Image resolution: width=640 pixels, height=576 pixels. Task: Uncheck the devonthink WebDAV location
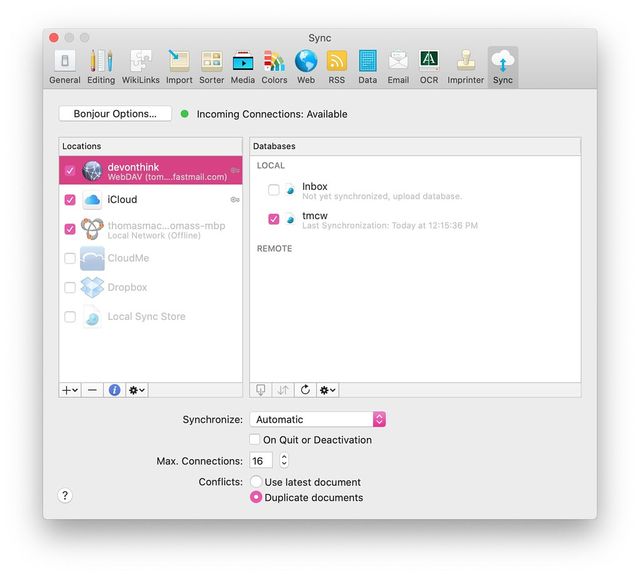coord(70,170)
